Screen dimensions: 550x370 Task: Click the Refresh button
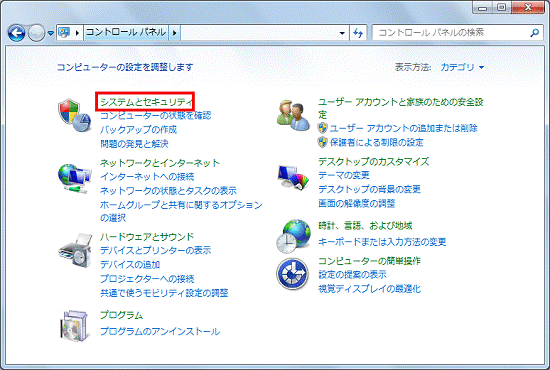point(358,33)
